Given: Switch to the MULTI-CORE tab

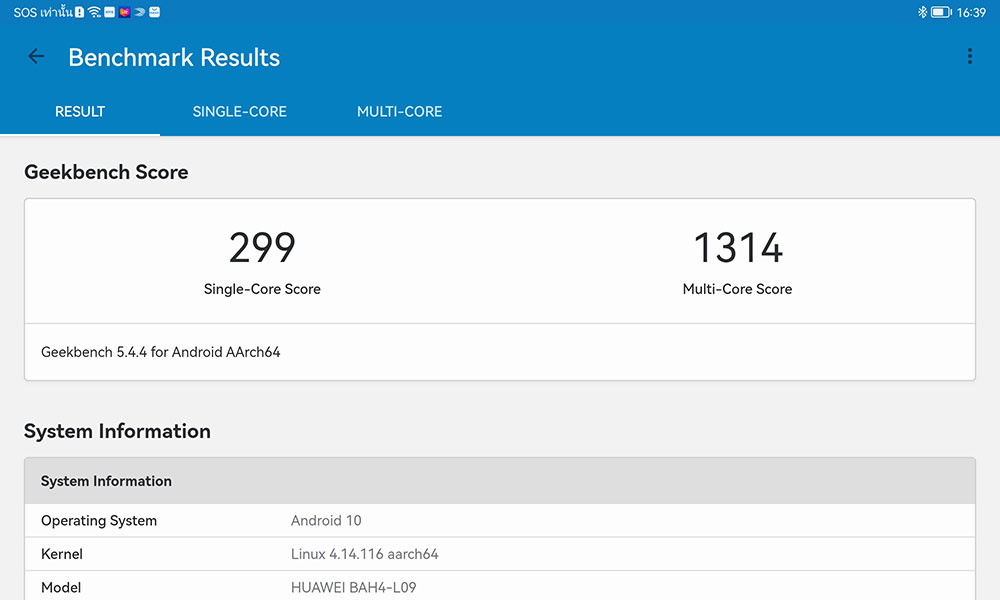Looking at the screenshot, I should [x=399, y=112].
